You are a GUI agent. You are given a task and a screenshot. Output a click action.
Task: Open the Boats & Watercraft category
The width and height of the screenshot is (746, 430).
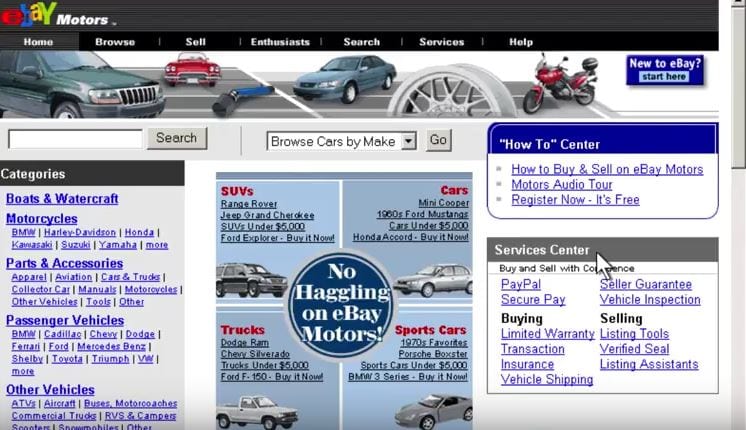[x=62, y=199]
